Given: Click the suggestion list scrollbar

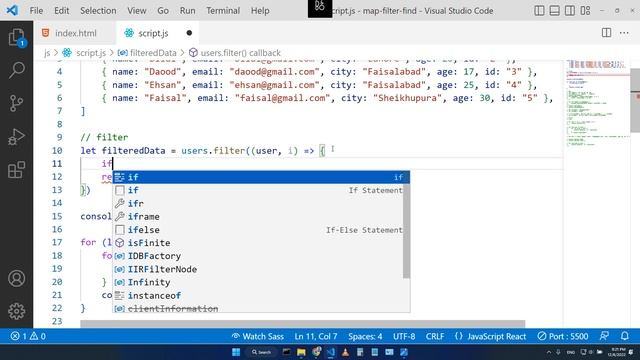Looking at the screenshot, I should (407, 231).
